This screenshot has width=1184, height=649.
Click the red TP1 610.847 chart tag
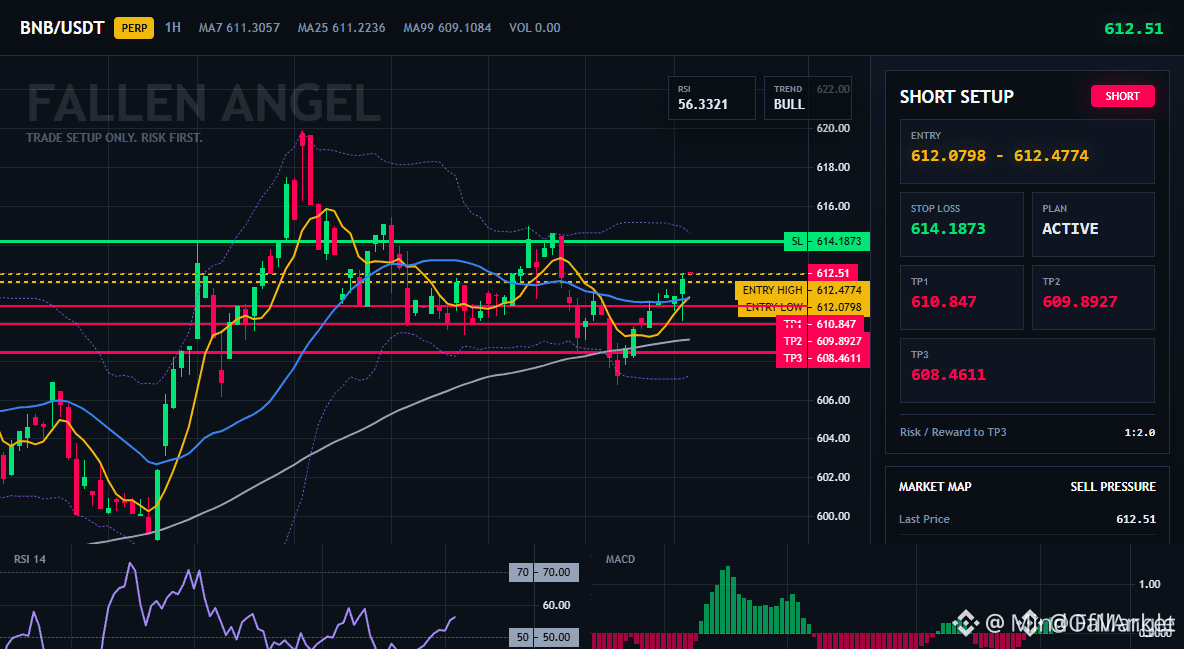822,324
